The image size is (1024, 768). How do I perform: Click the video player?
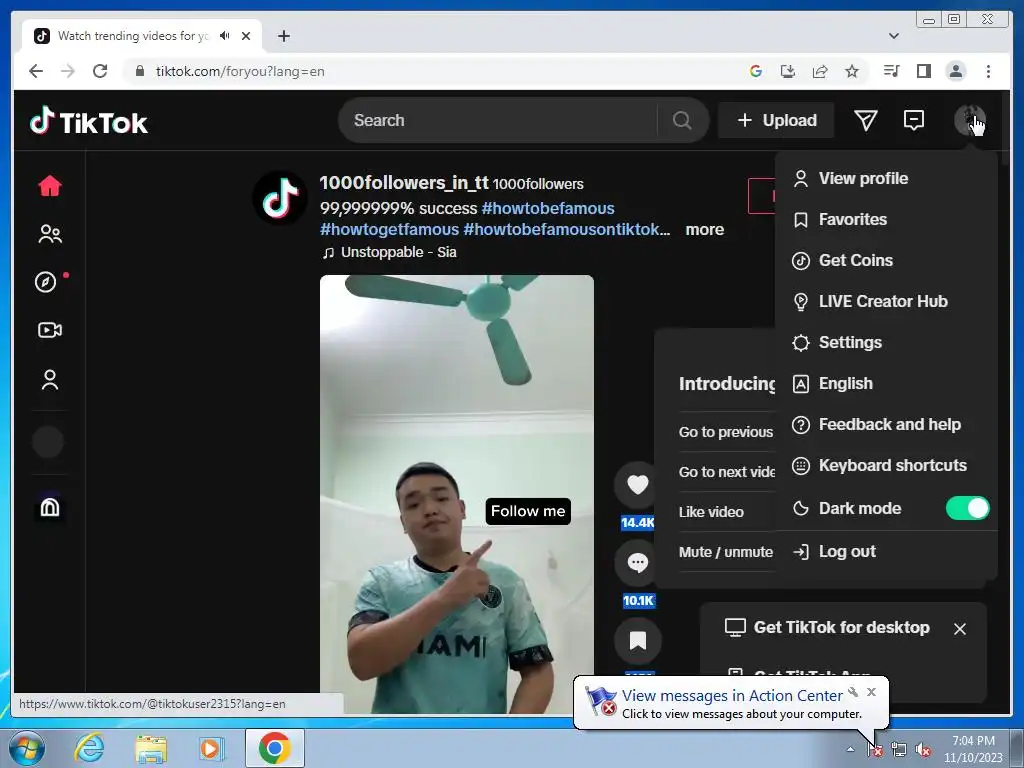point(456,493)
